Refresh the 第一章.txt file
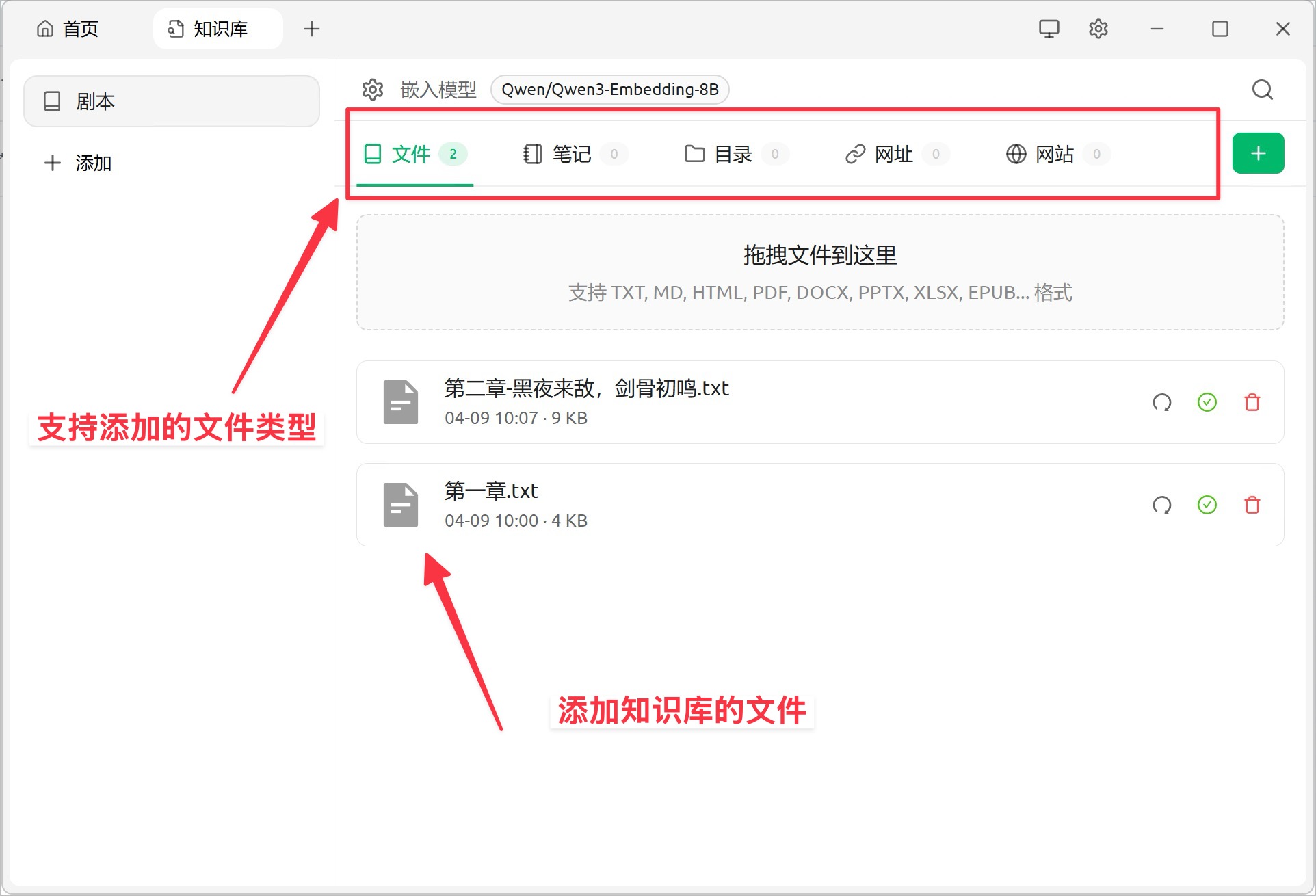 click(x=1161, y=505)
